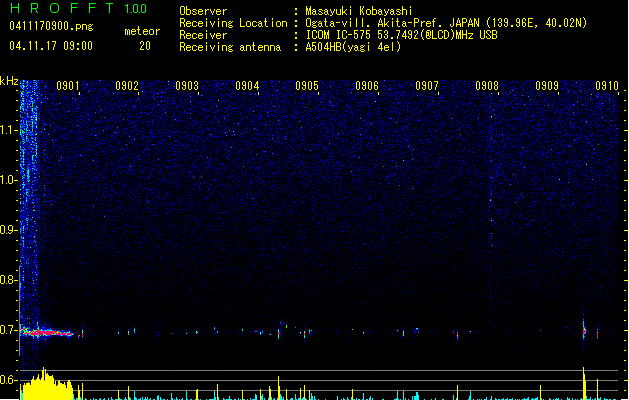Click the 0902 time marker
The width and height of the screenshot is (629, 400).
[x=127, y=86]
